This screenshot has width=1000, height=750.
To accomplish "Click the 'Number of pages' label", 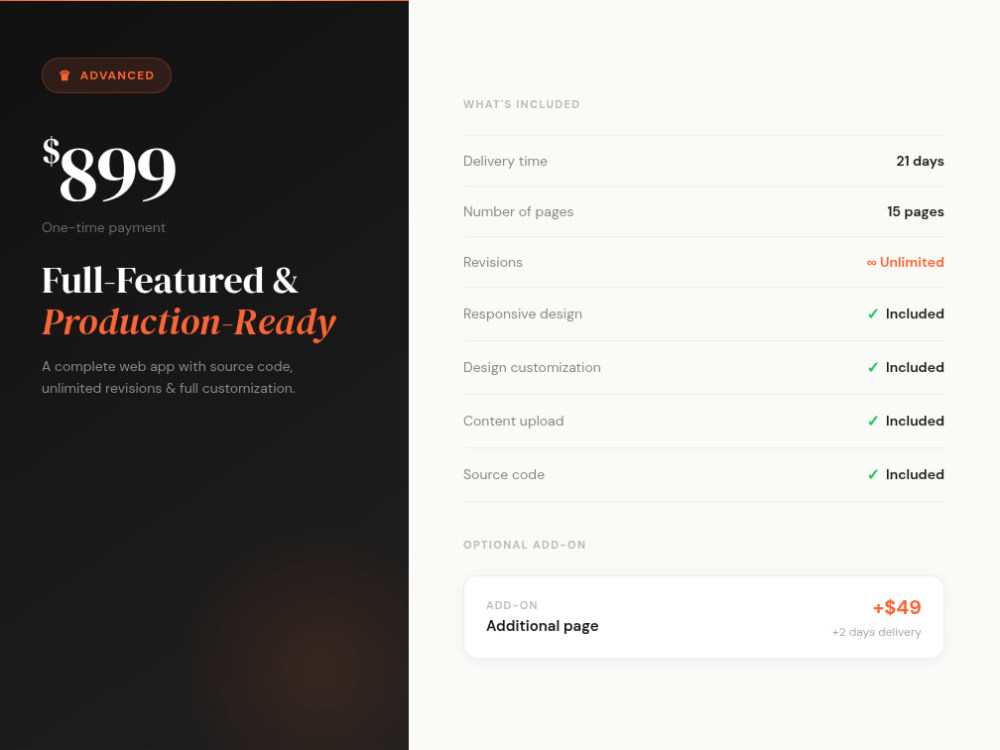I will (518, 212).
